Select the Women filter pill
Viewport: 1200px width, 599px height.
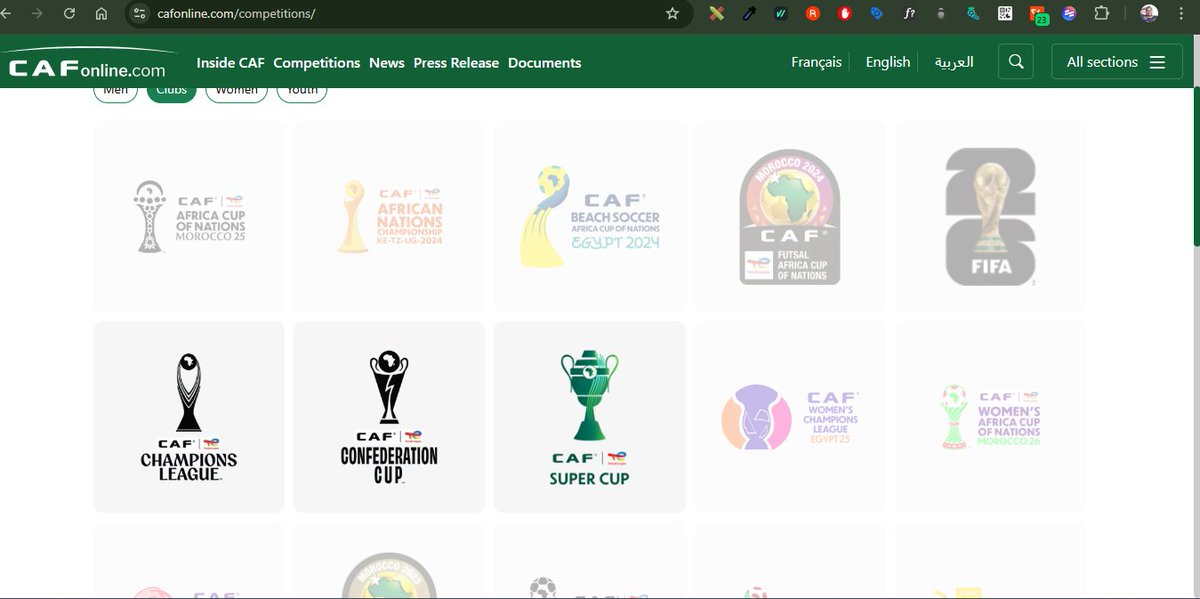[x=236, y=92]
